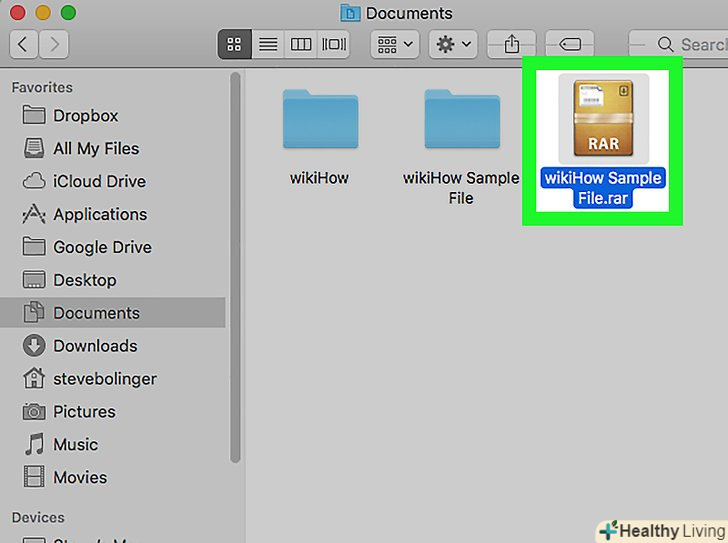Click the Share toolbar button

[512, 45]
